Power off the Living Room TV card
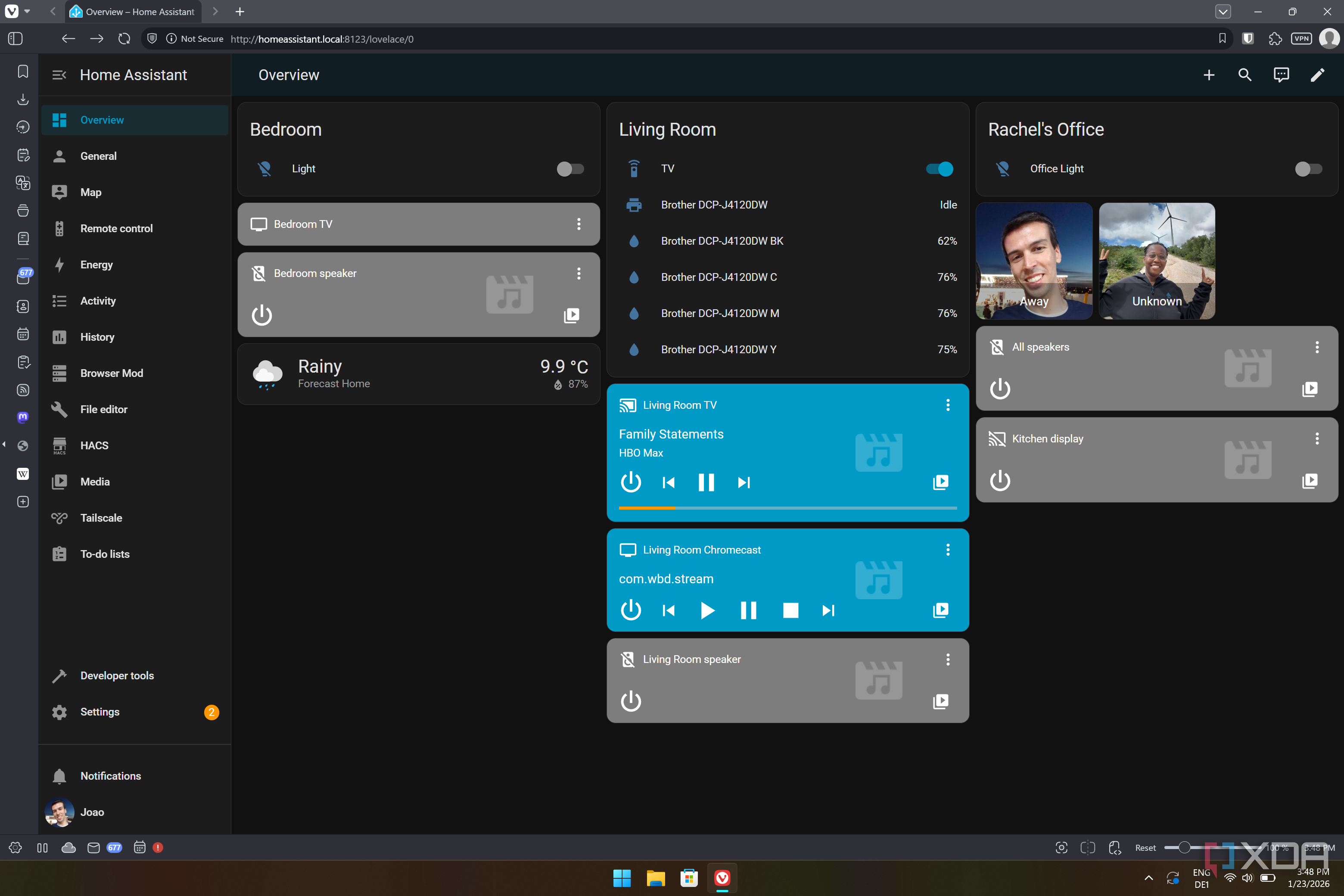The width and height of the screenshot is (1344, 896). 631,482
